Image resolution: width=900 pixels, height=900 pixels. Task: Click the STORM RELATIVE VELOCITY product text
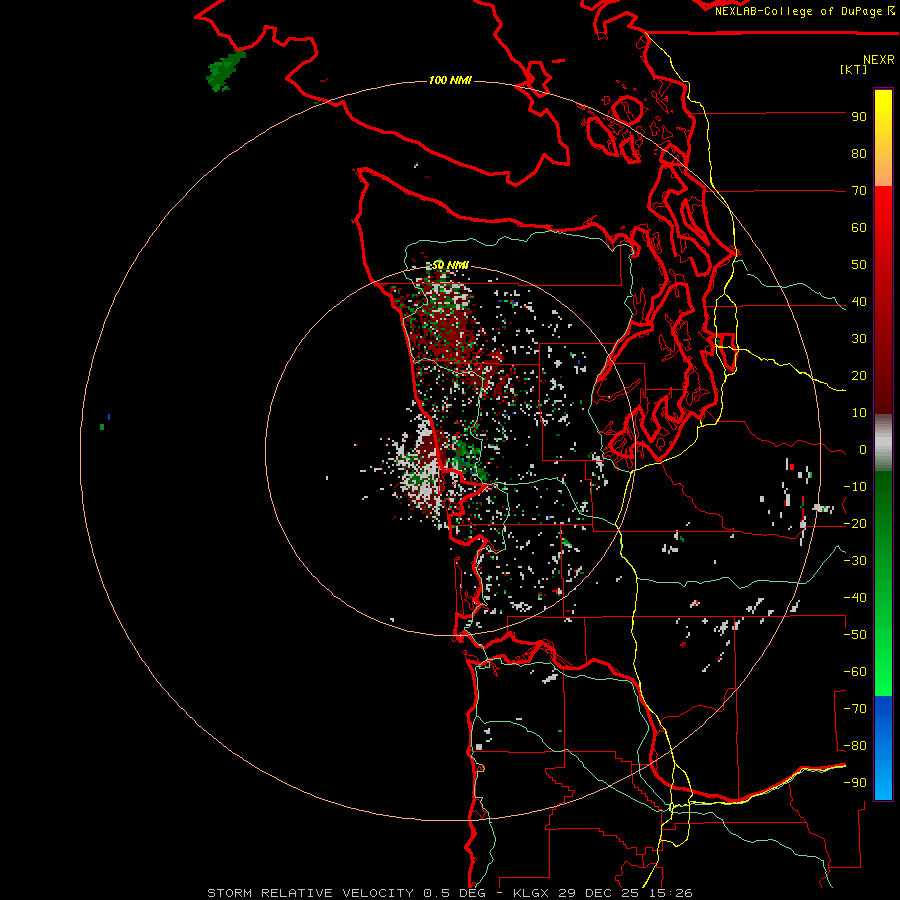[x=310, y=893]
